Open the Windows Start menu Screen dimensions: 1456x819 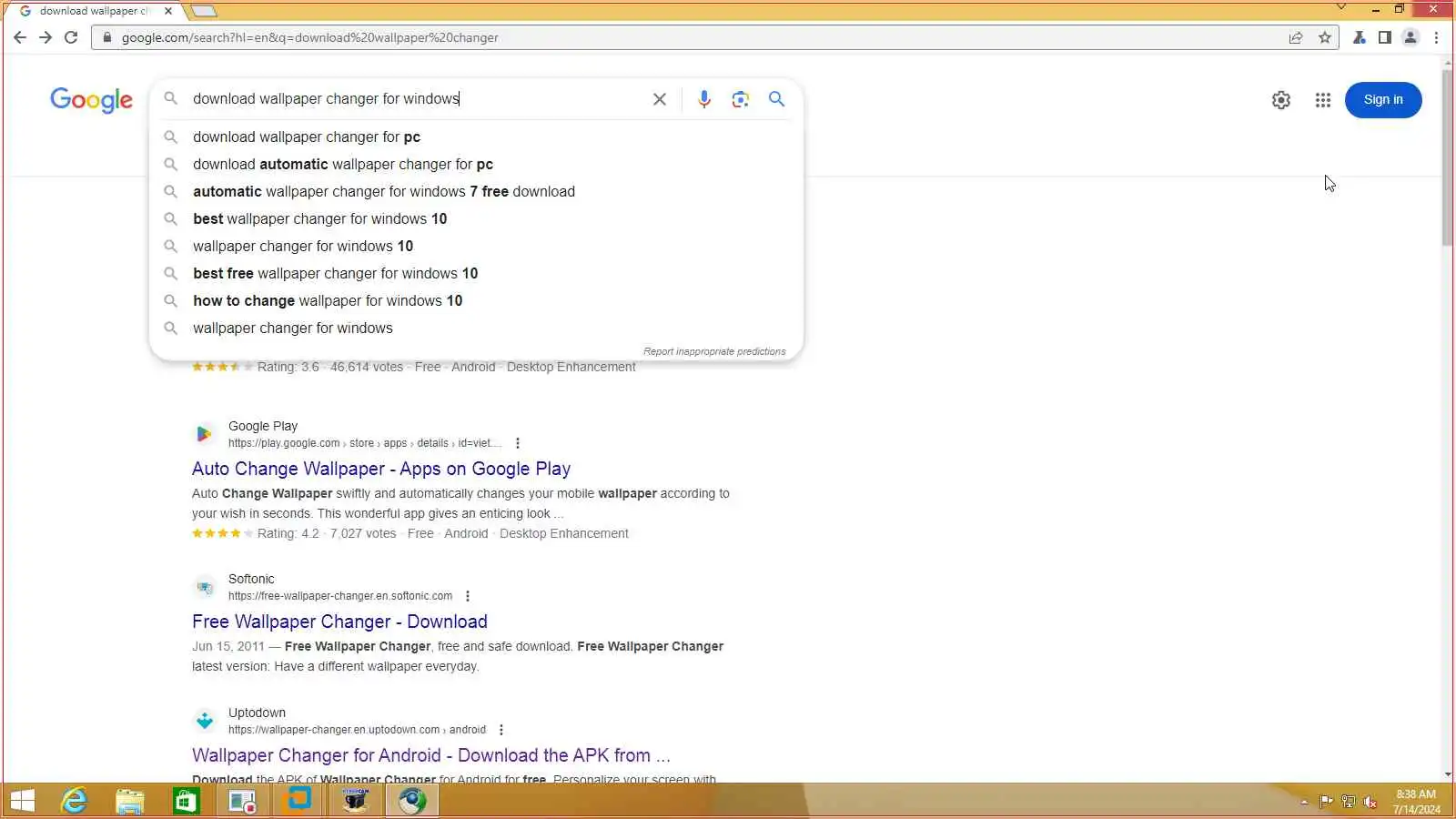[22, 801]
